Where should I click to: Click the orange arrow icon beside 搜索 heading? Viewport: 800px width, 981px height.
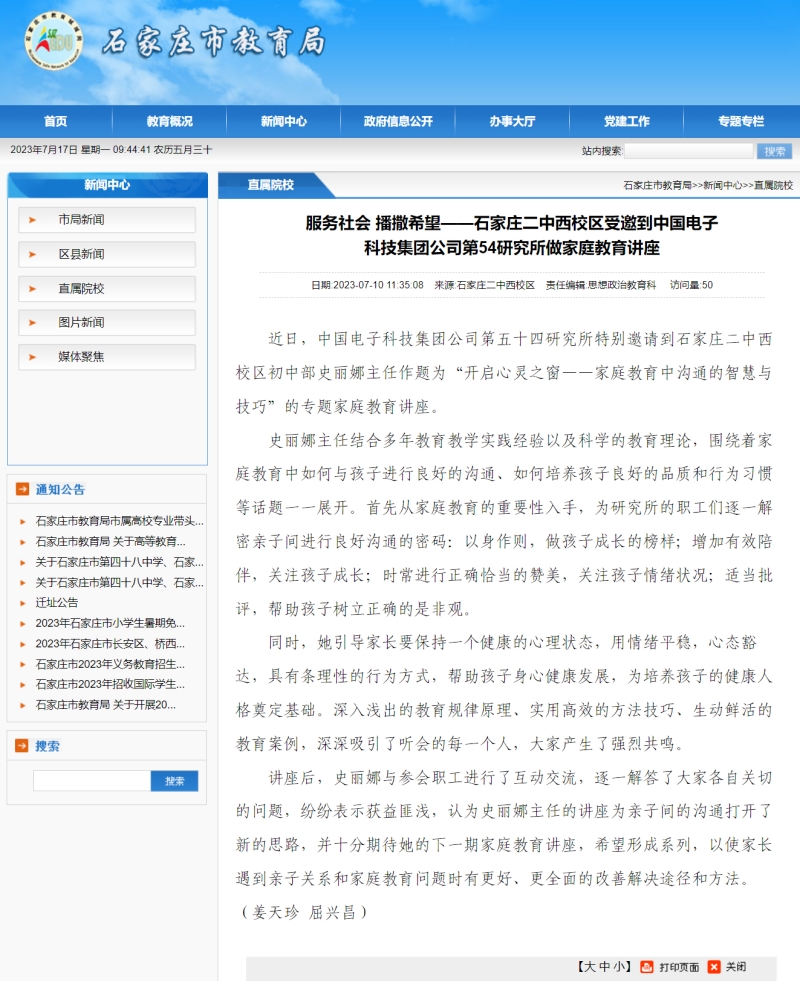[x=22, y=746]
